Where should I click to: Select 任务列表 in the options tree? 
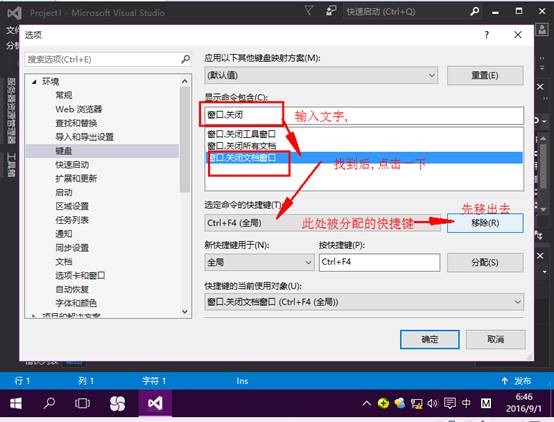(72, 220)
